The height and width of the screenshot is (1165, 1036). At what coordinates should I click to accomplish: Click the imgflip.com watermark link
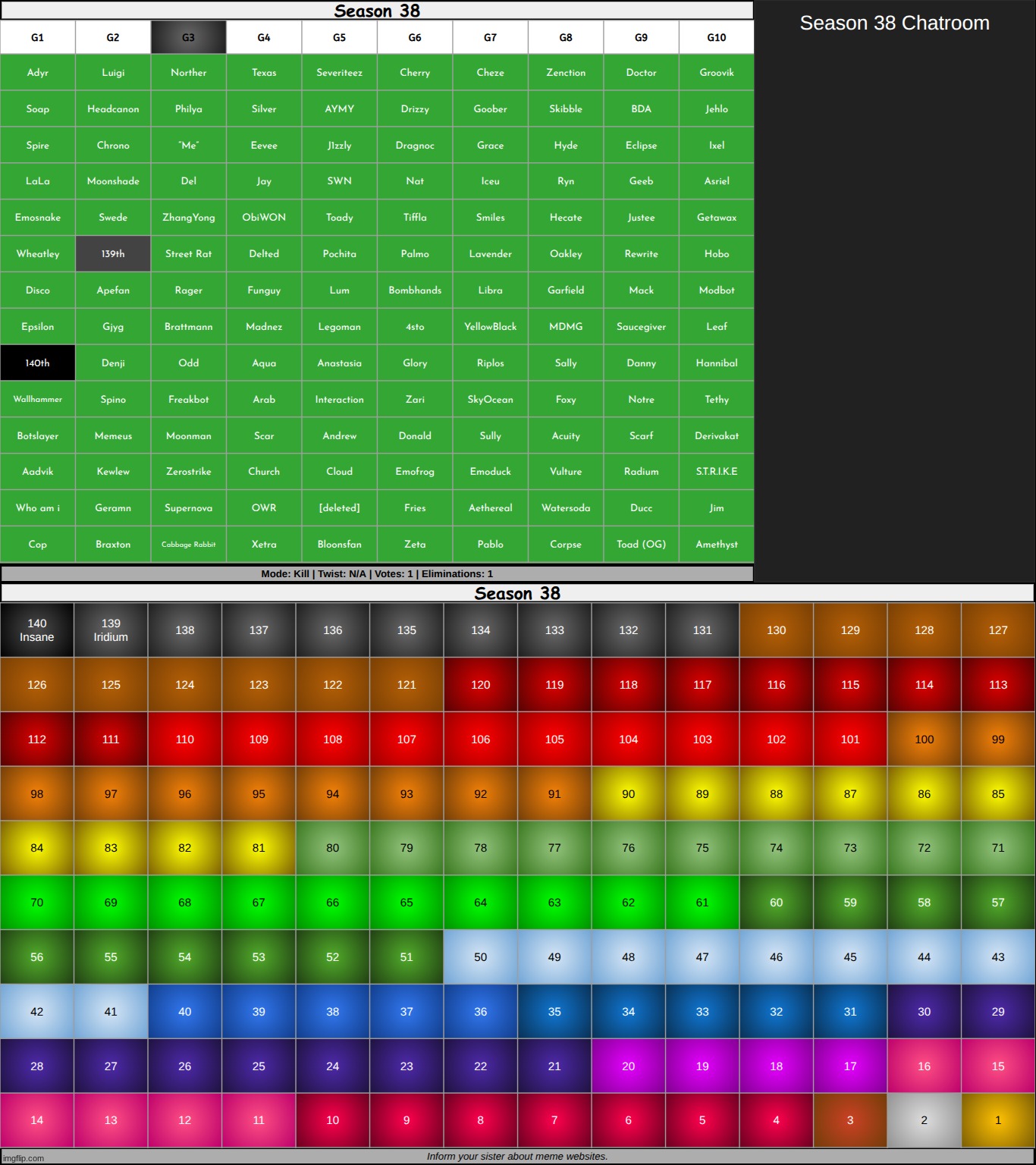[x=23, y=1158]
